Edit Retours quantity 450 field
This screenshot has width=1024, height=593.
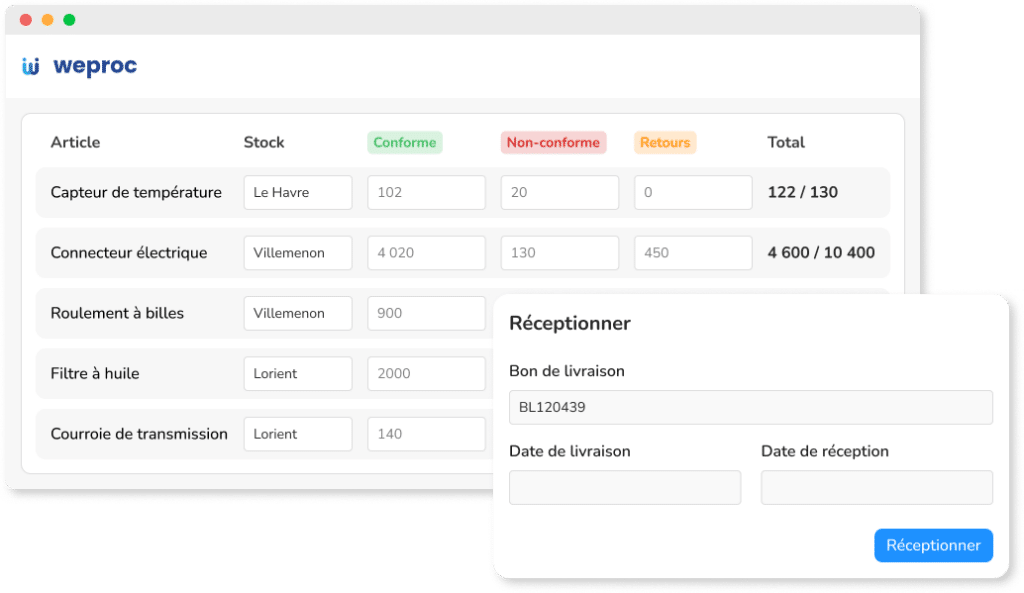692,253
